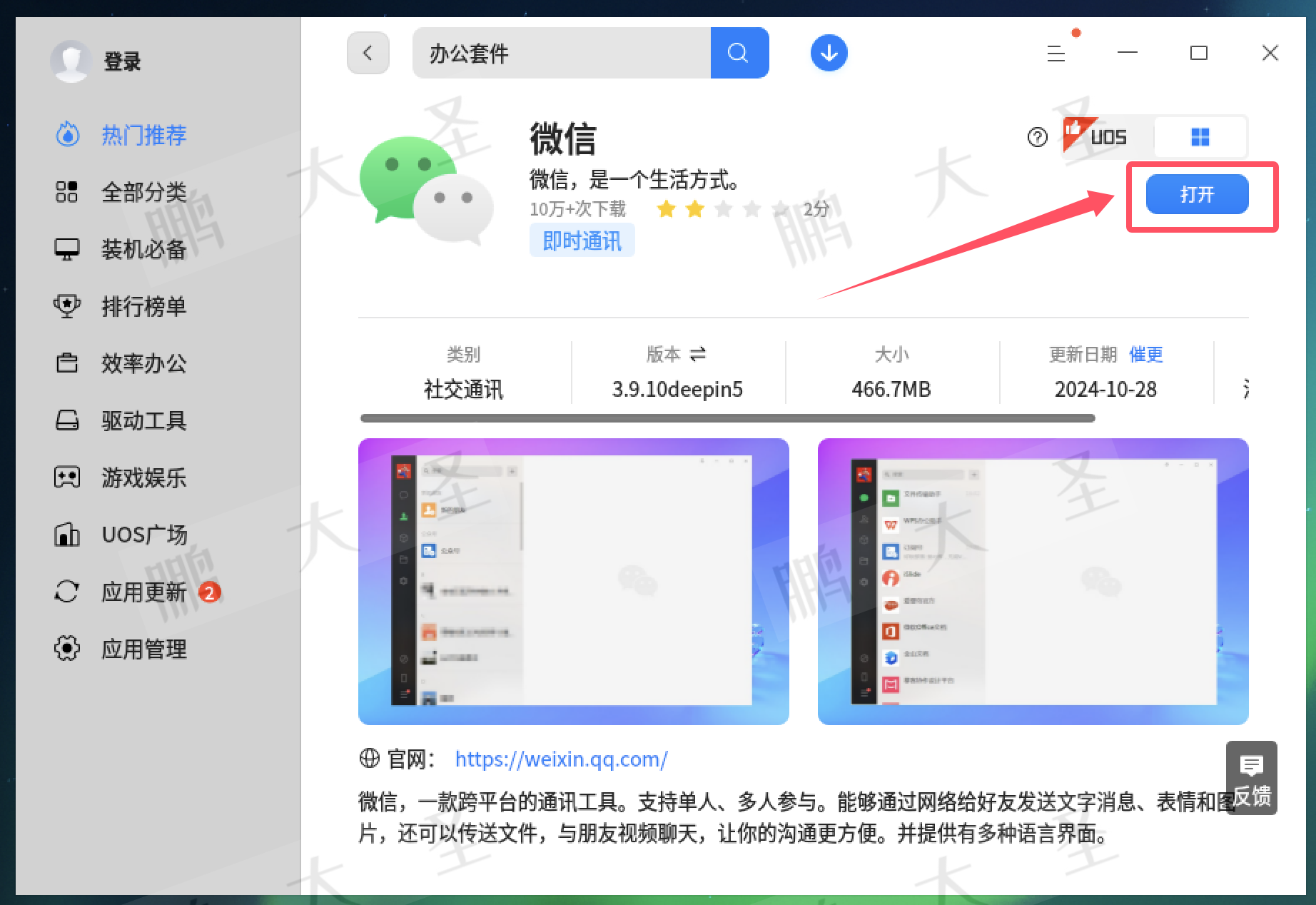The width and height of the screenshot is (1316, 905).
Task: Click the version switch arrows icon
Action: coord(698,354)
